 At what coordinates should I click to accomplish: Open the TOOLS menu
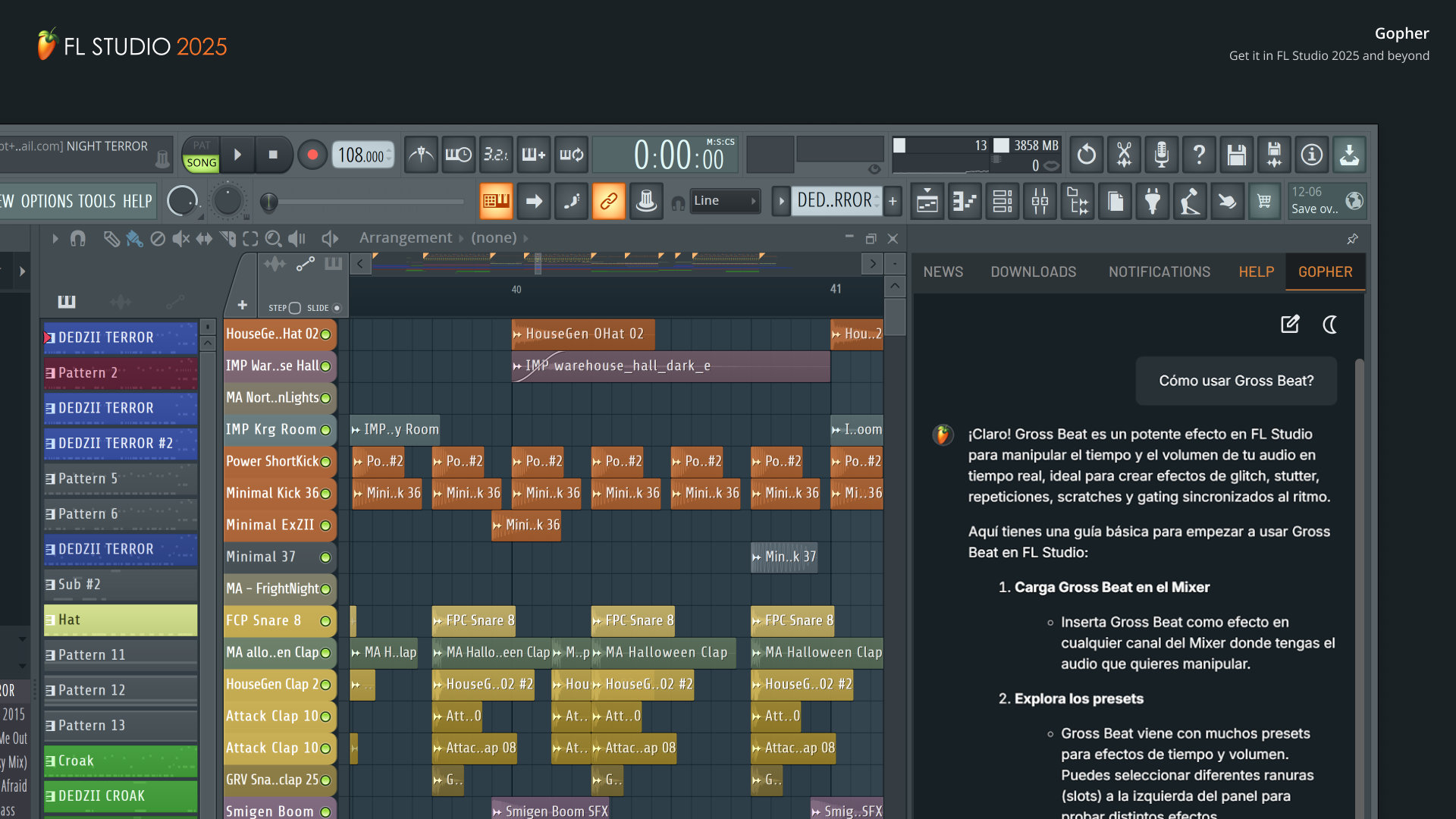point(97,202)
